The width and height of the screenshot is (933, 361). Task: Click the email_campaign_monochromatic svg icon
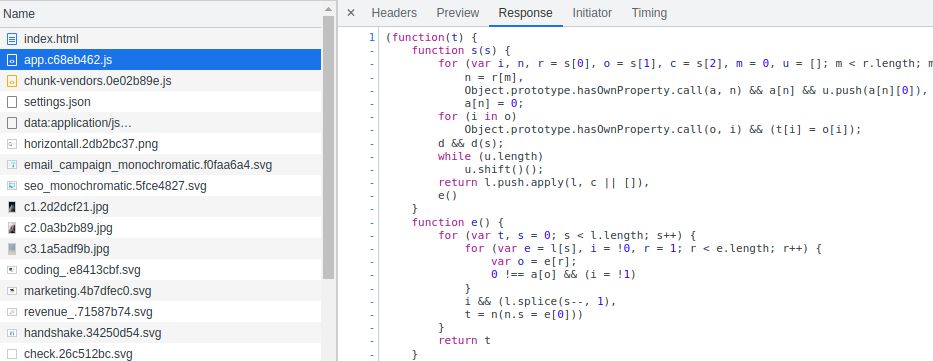[12, 165]
